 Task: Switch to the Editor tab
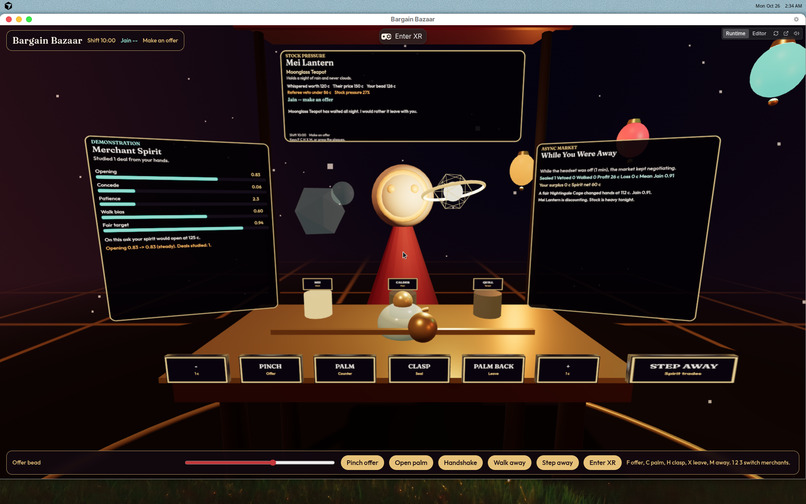click(759, 33)
